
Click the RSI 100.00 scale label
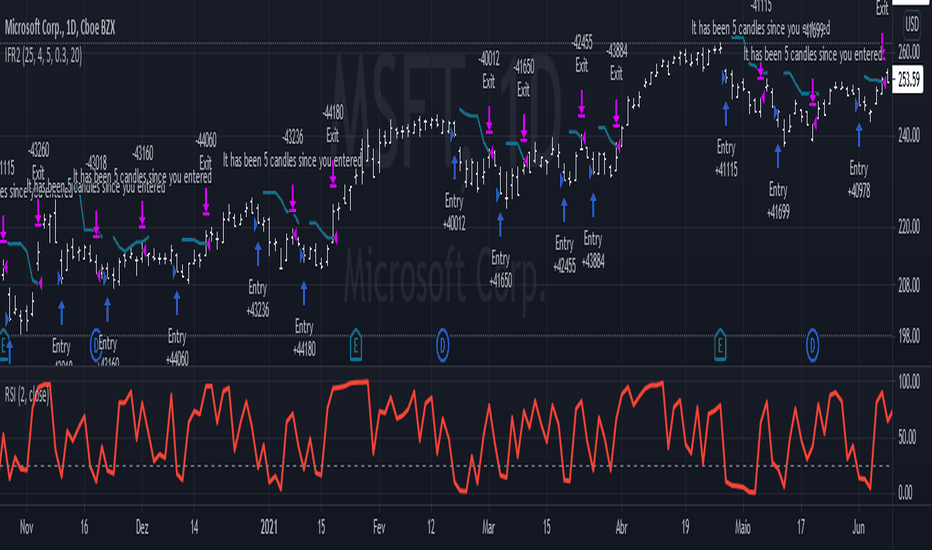pos(909,382)
